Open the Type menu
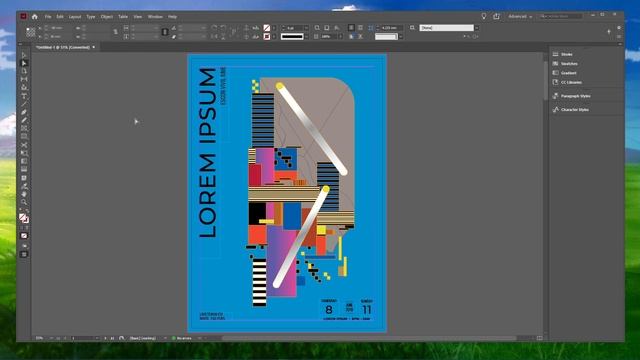This screenshot has width=640, height=360. tap(91, 17)
